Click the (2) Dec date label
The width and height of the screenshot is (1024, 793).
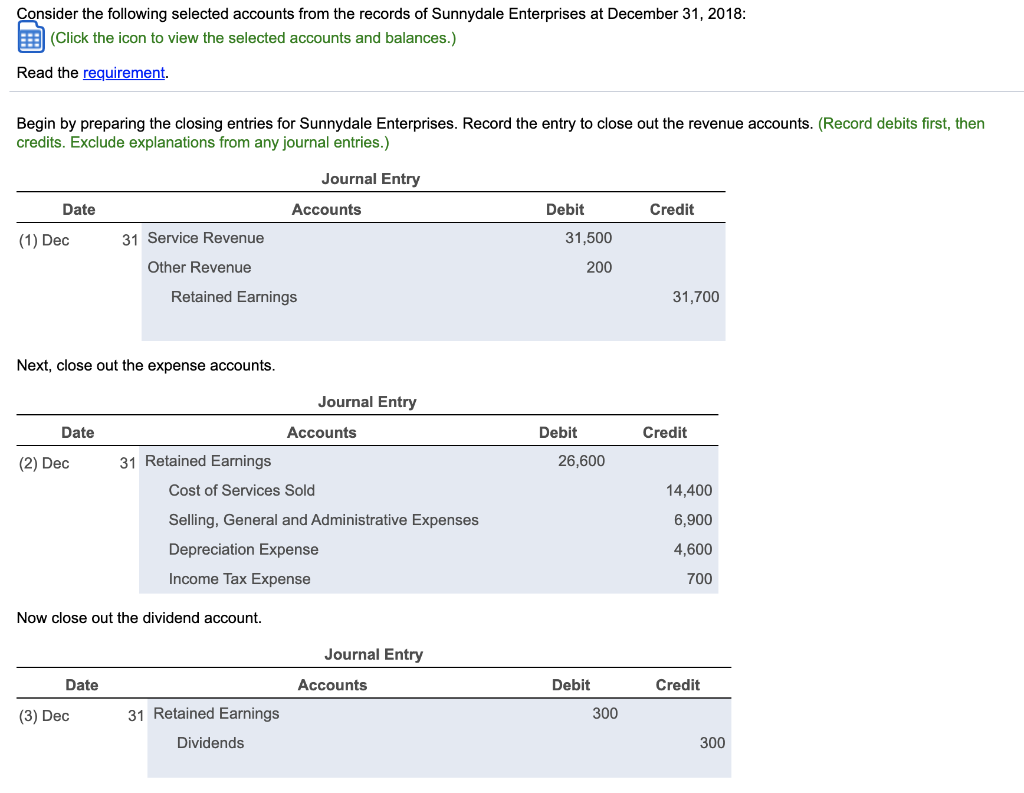click(44, 462)
